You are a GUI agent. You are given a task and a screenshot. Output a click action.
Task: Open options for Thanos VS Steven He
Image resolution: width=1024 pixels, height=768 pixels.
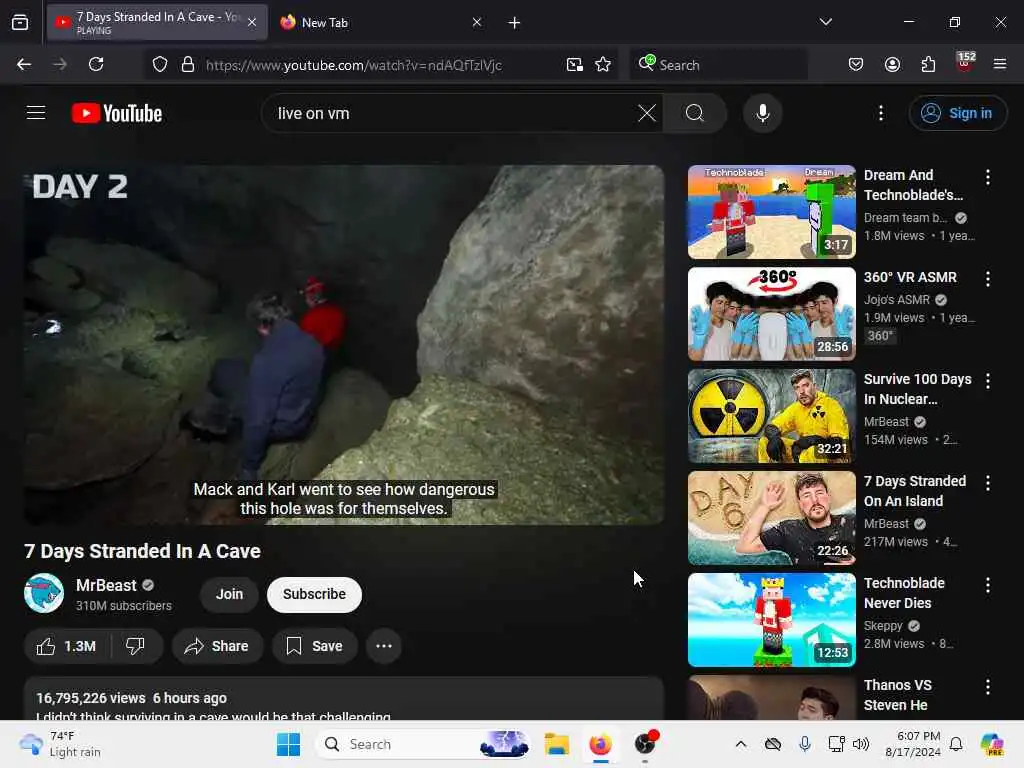click(x=987, y=686)
